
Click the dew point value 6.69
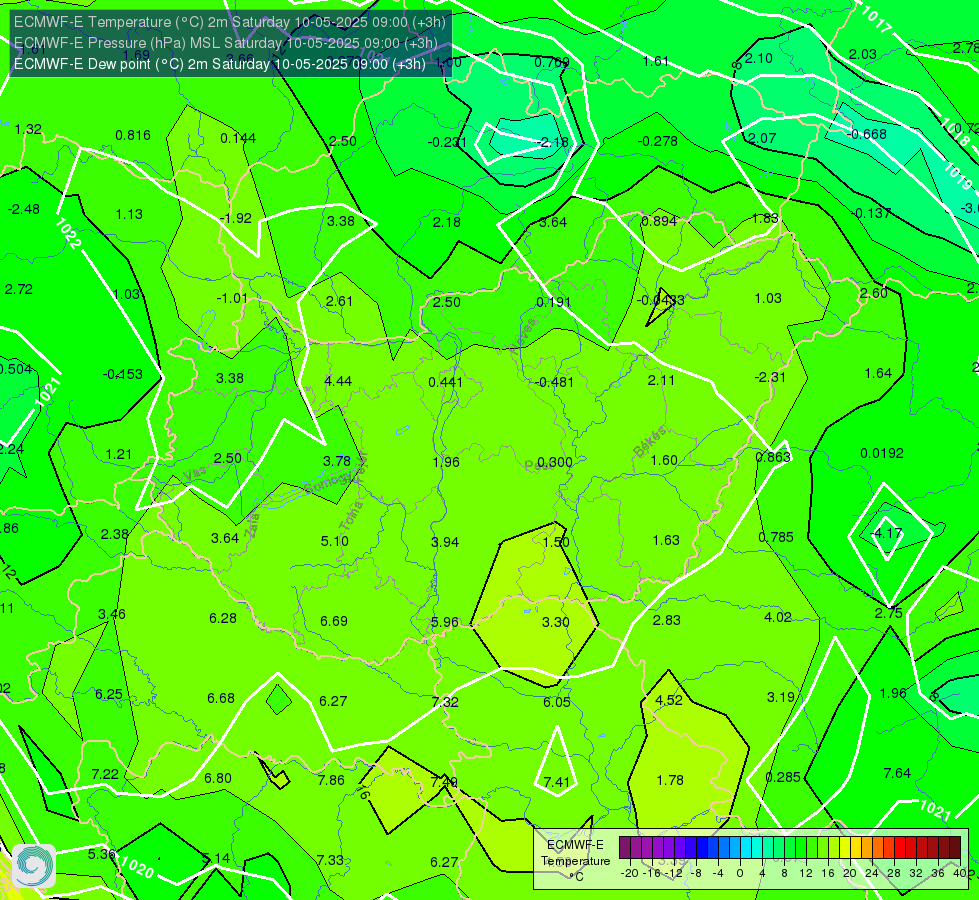click(334, 621)
